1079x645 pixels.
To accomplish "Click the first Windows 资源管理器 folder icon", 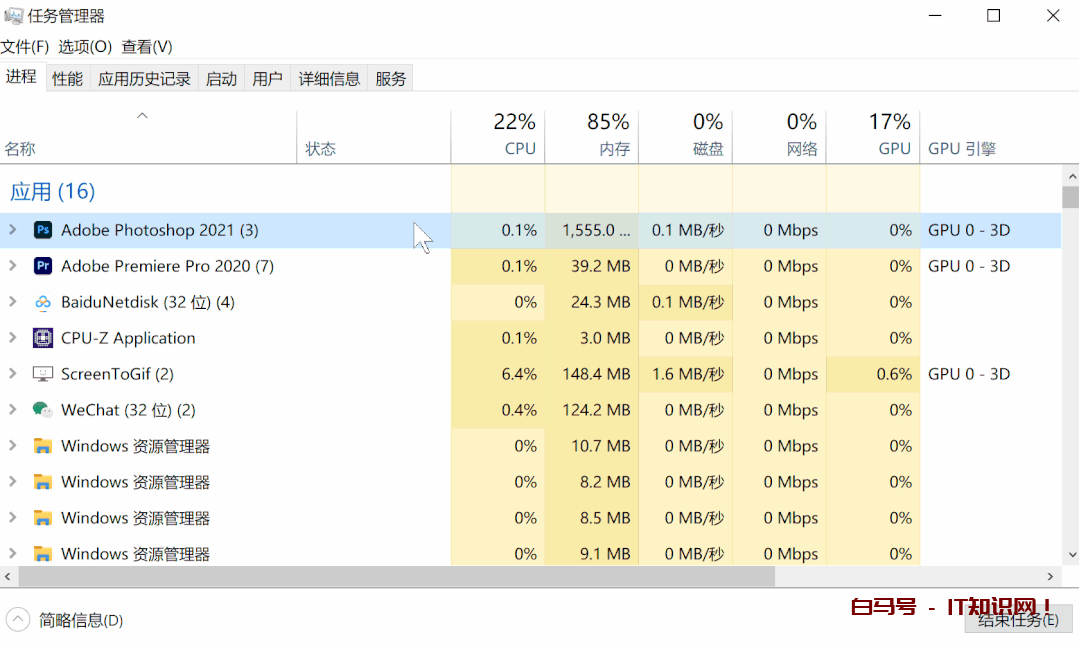I will pyautogui.click(x=43, y=446).
